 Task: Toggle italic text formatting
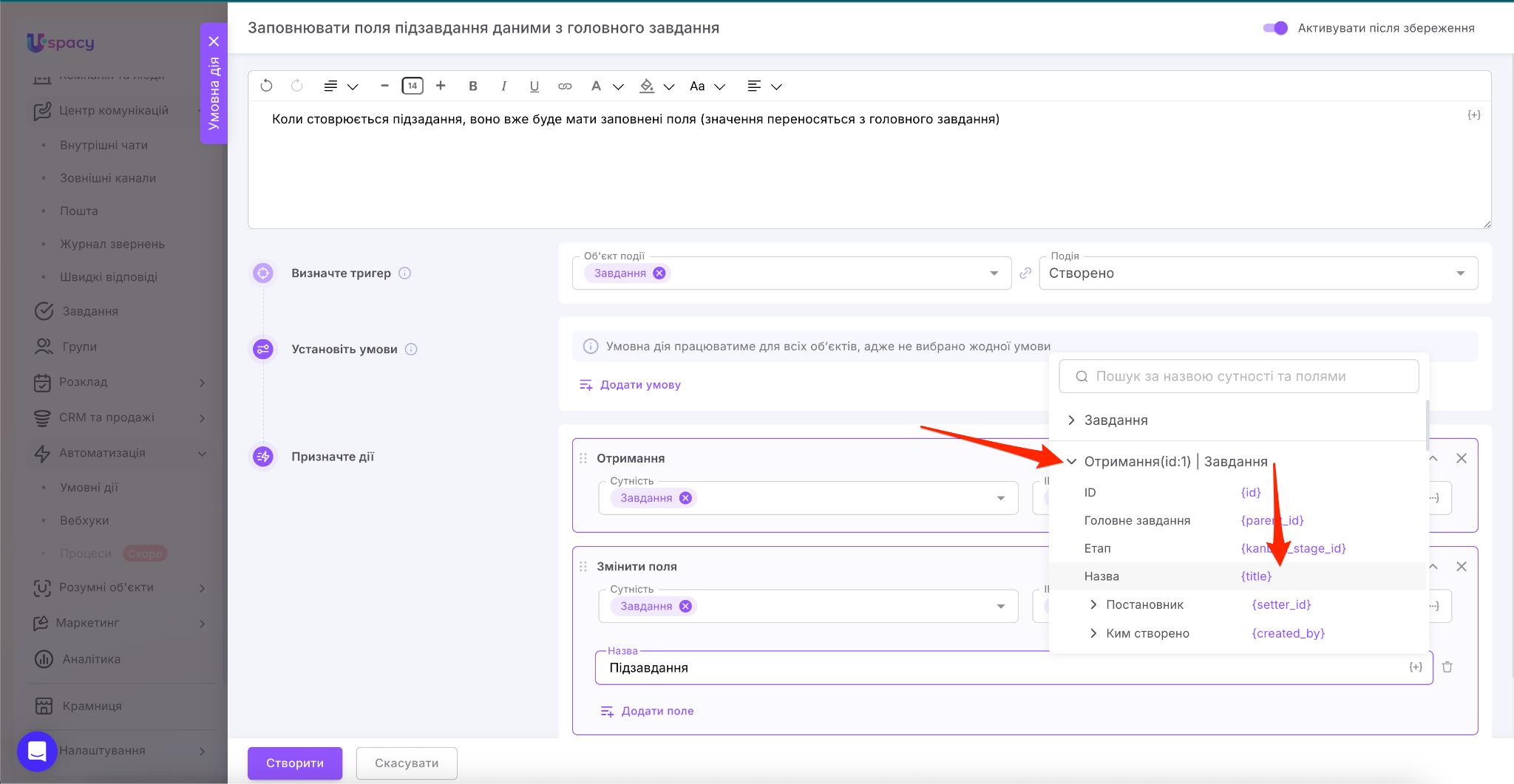pos(503,86)
